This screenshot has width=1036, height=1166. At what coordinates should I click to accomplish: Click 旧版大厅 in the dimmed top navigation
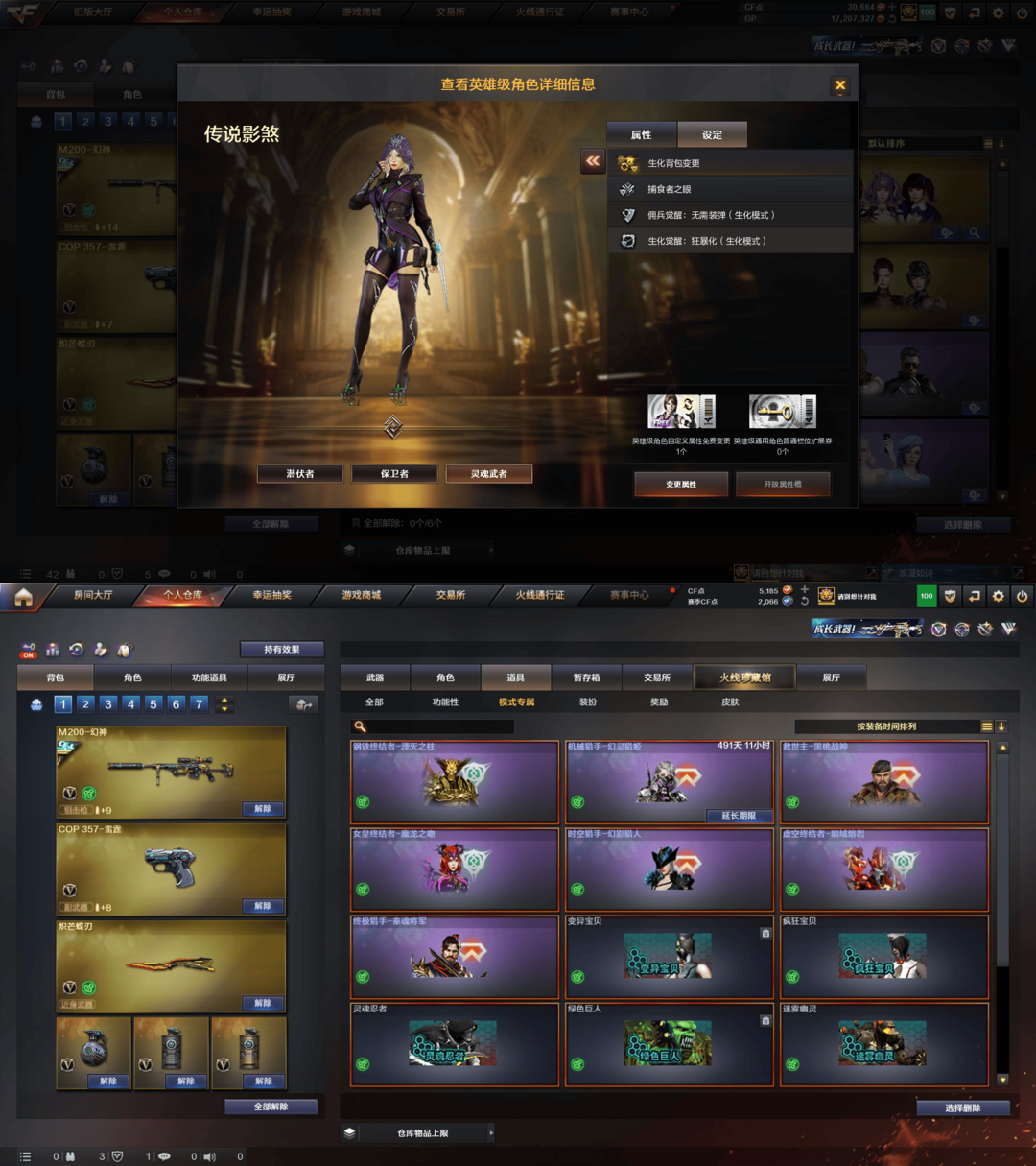(x=92, y=12)
